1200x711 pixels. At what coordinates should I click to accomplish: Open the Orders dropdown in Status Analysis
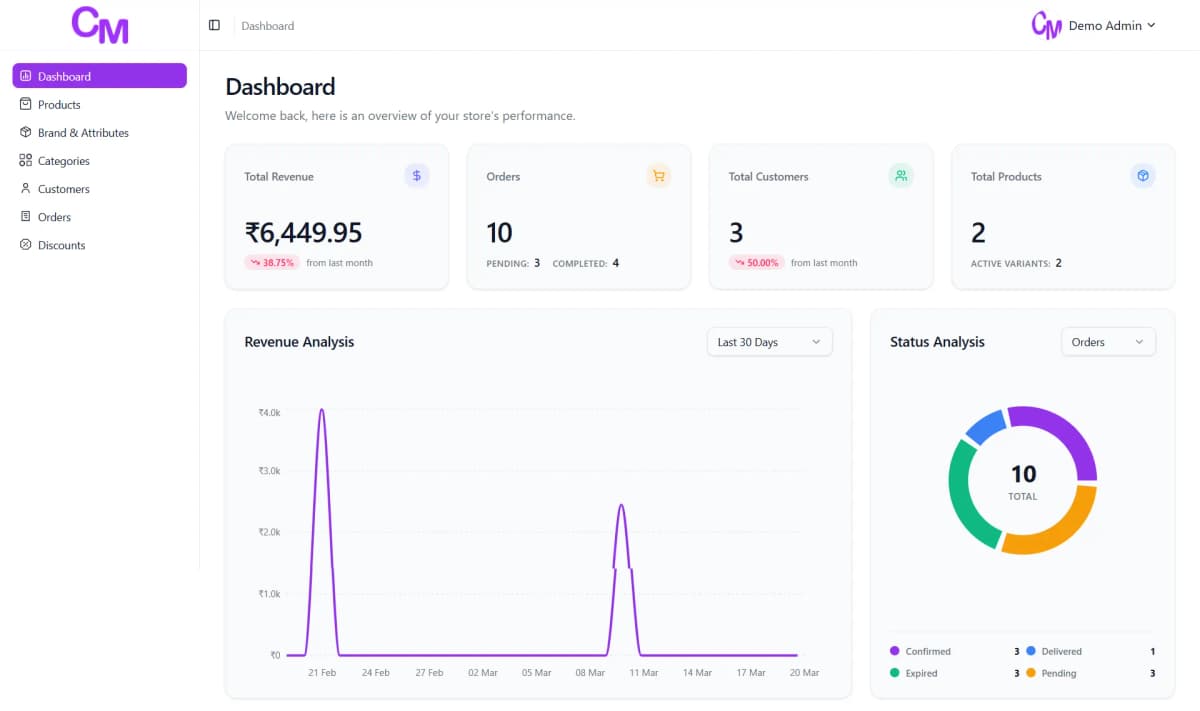point(1108,341)
